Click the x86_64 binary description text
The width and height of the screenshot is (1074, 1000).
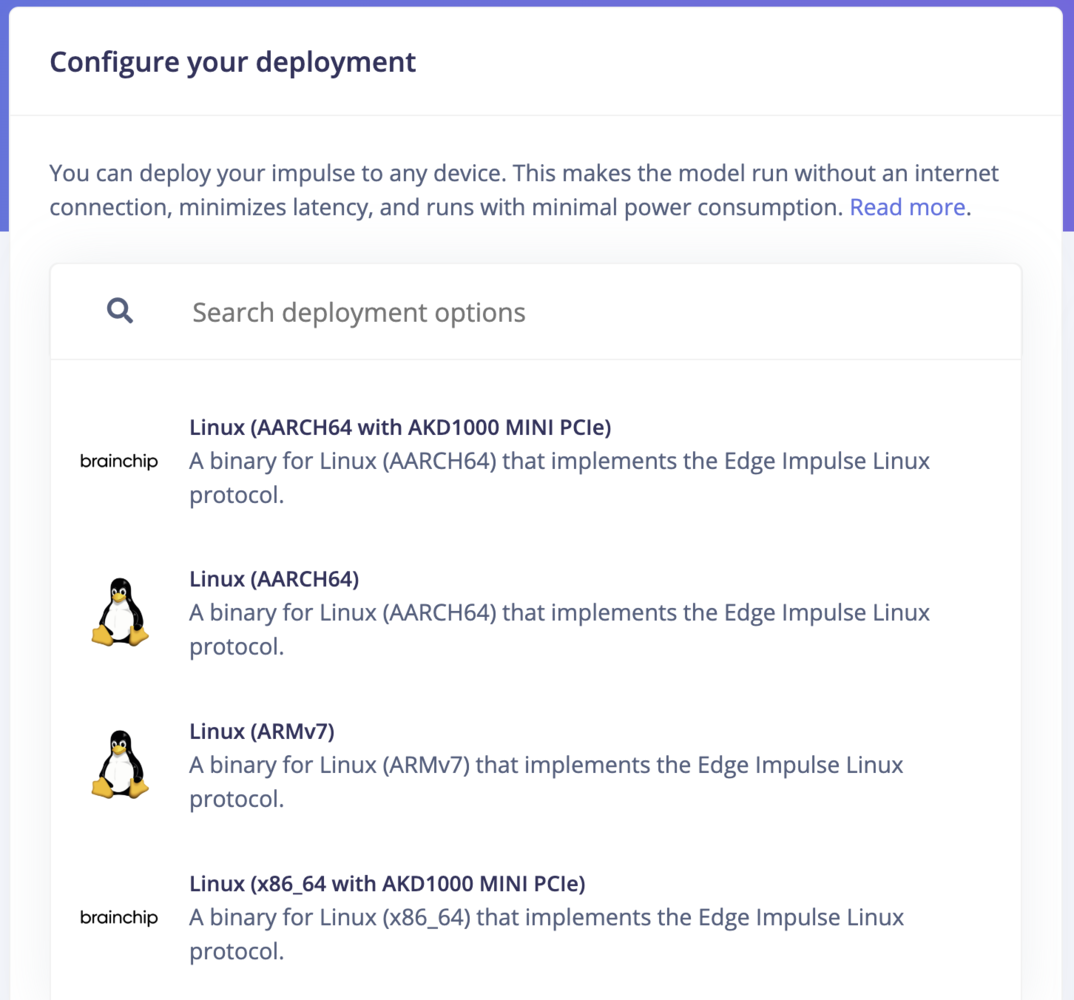pos(547,934)
